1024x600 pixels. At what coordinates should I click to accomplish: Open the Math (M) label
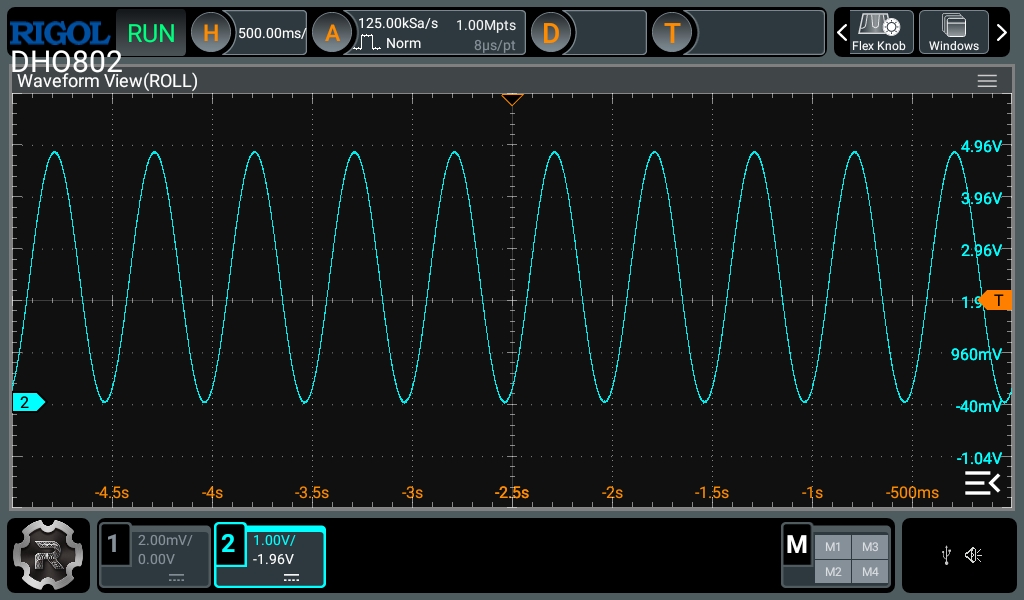(x=797, y=545)
